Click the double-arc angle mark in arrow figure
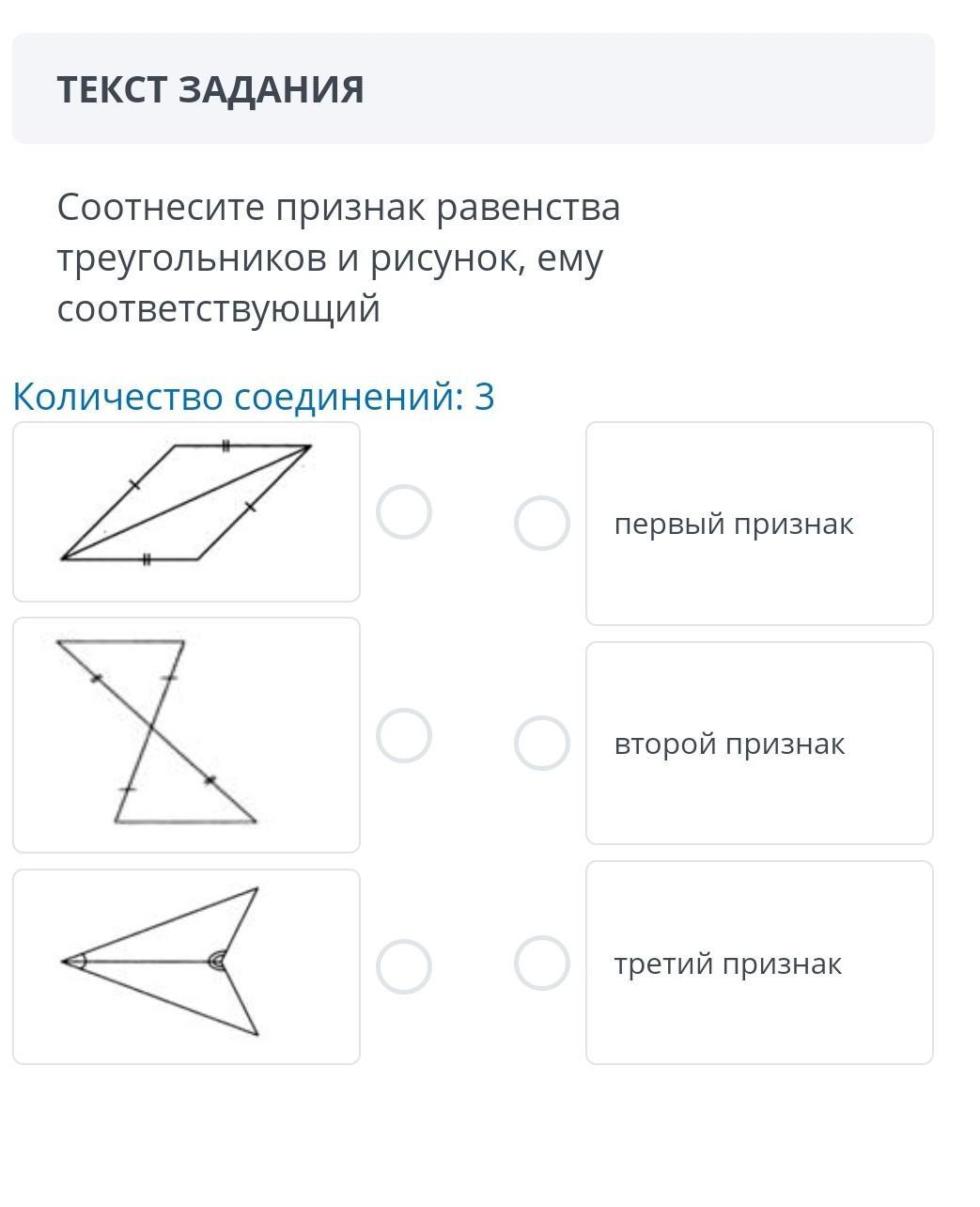Viewport: 980px width, 1207px height. pyautogui.click(x=217, y=961)
